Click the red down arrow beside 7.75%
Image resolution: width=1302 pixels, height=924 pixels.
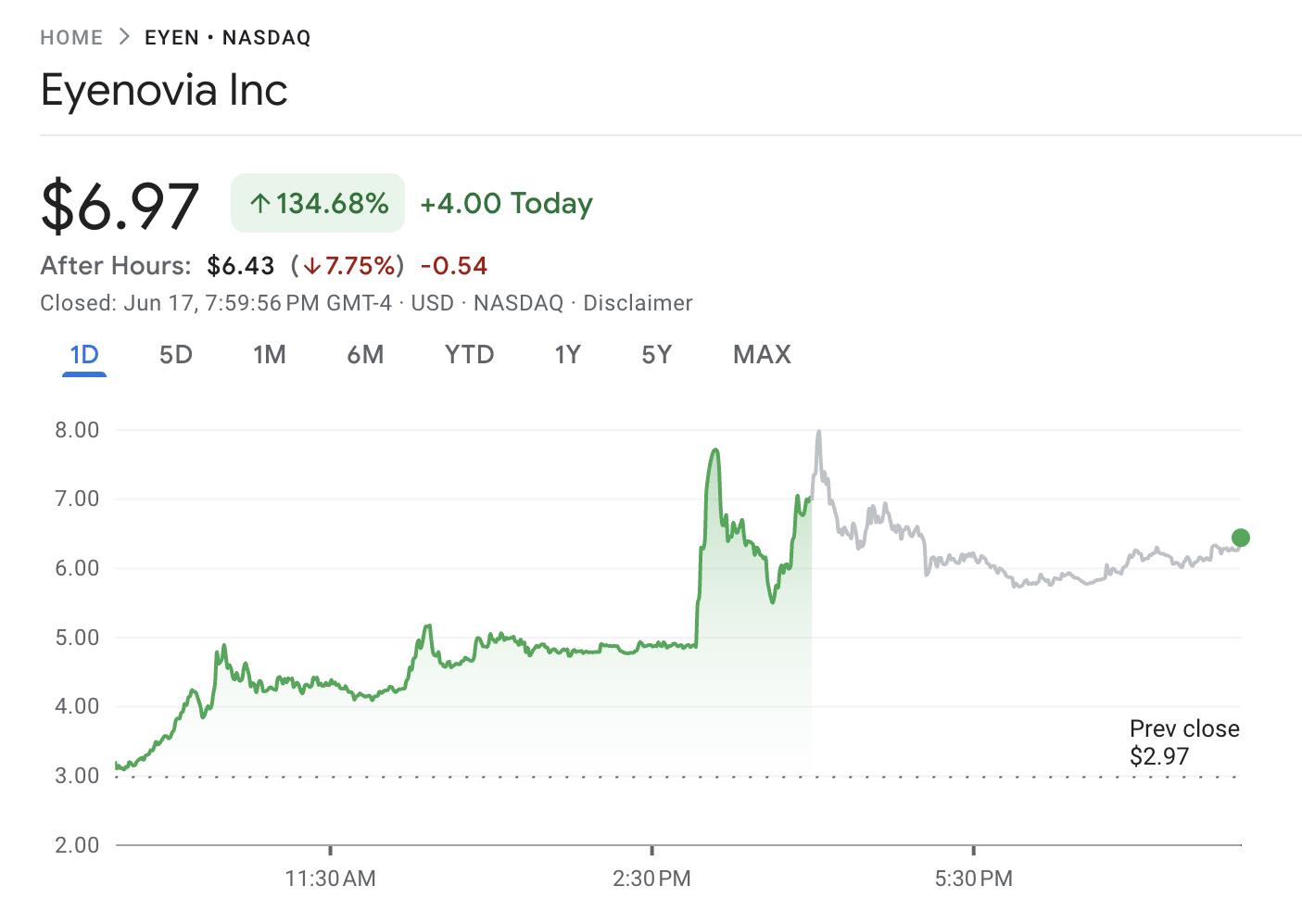tap(314, 266)
